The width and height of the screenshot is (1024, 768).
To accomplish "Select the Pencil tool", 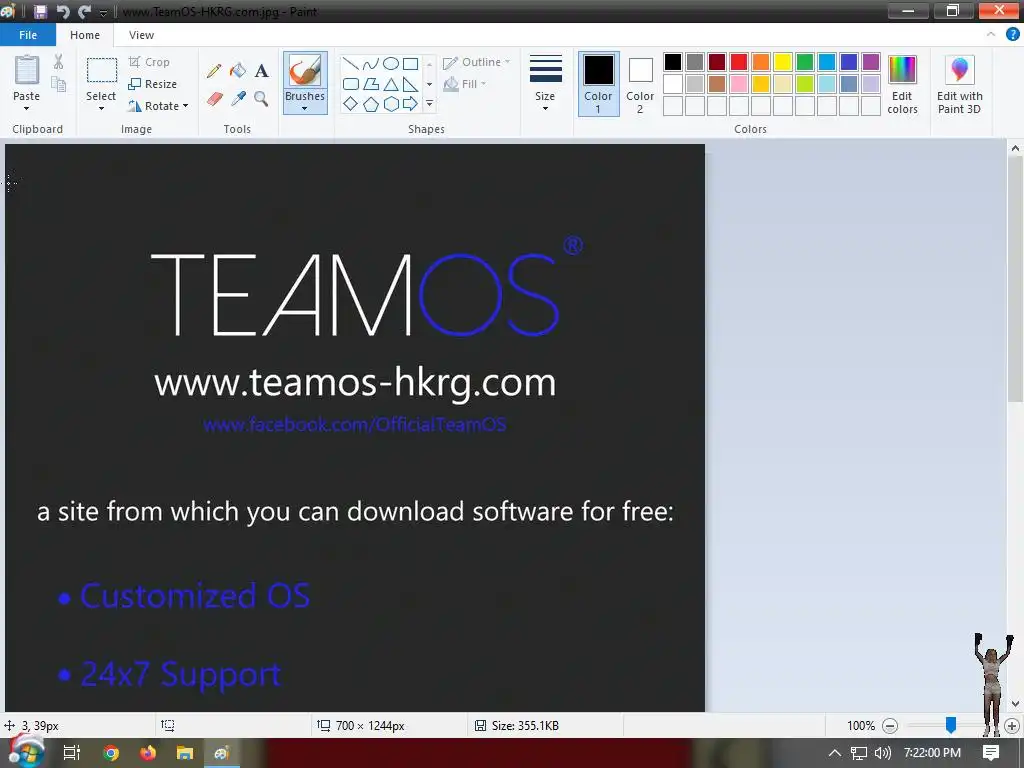I will [x=214, y=71].
